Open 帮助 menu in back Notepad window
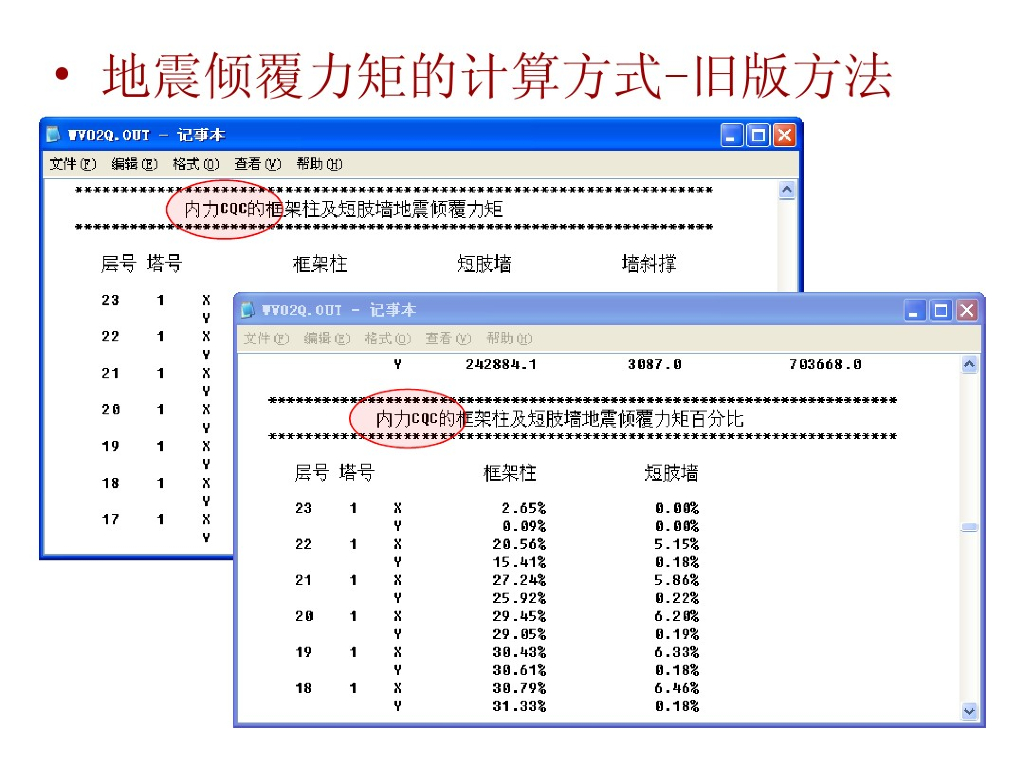1024x768 pixels. 319,164
